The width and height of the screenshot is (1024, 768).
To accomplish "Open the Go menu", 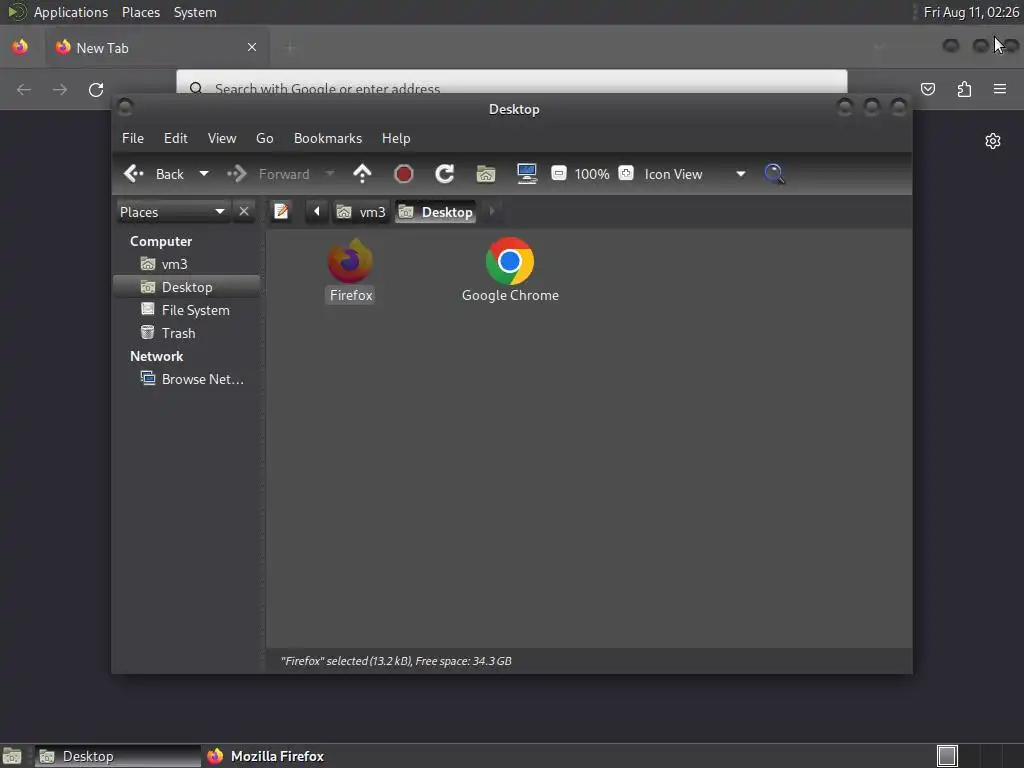I will [264, 138].
